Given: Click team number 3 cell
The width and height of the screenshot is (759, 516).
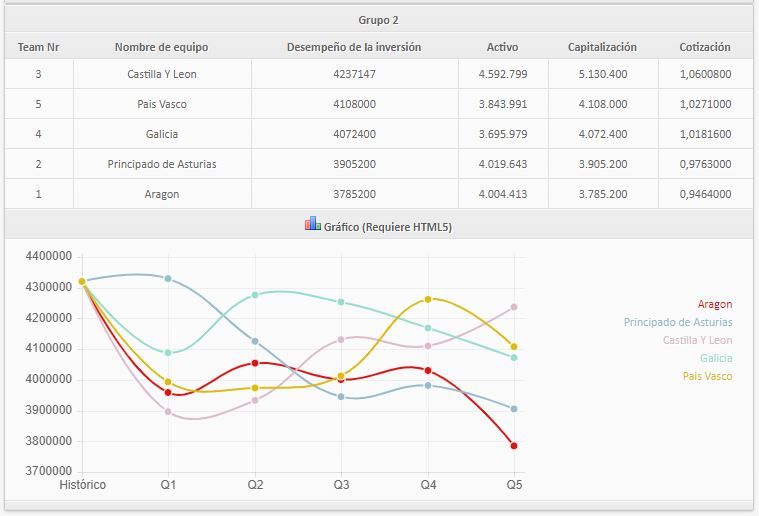Looking at the screenshot, I should point(38,74).
